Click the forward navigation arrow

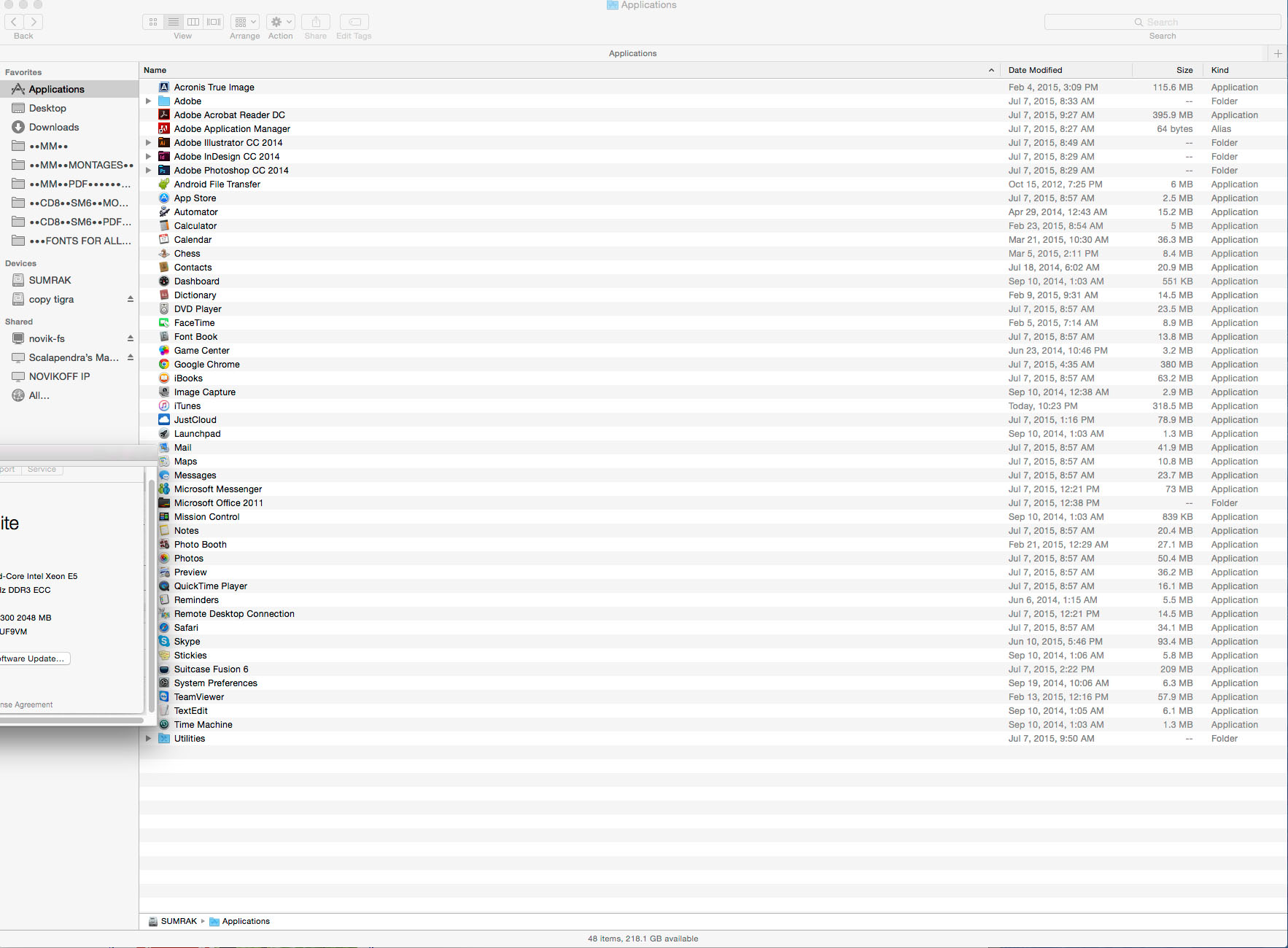tap(34, 22)
